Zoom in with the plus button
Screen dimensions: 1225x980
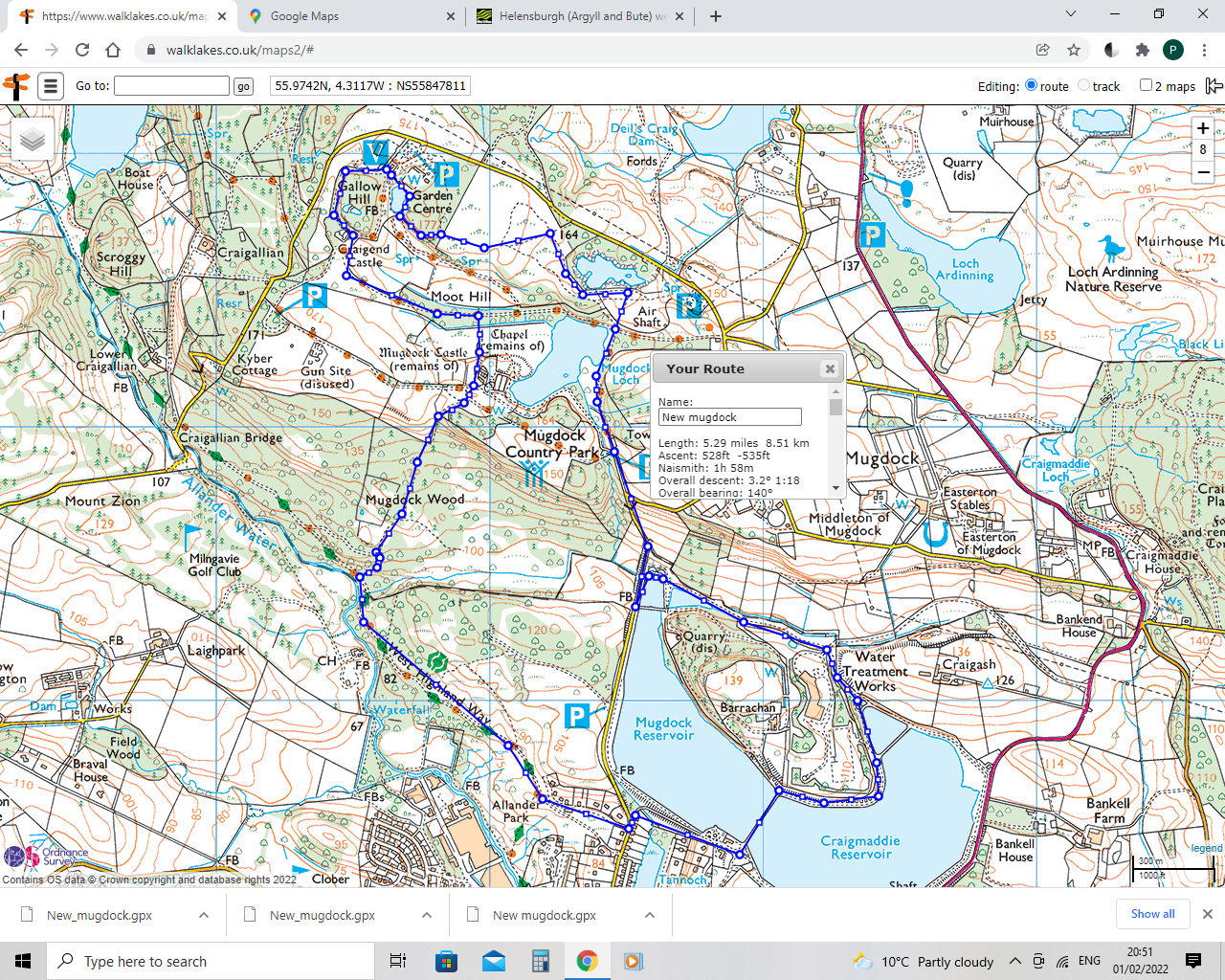pos(1203,128)
